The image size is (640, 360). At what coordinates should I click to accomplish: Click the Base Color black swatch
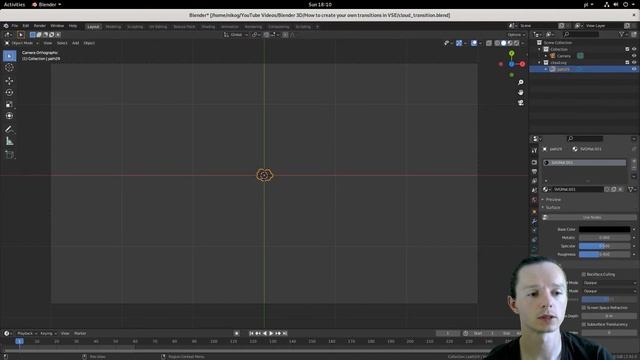(604, 229)
